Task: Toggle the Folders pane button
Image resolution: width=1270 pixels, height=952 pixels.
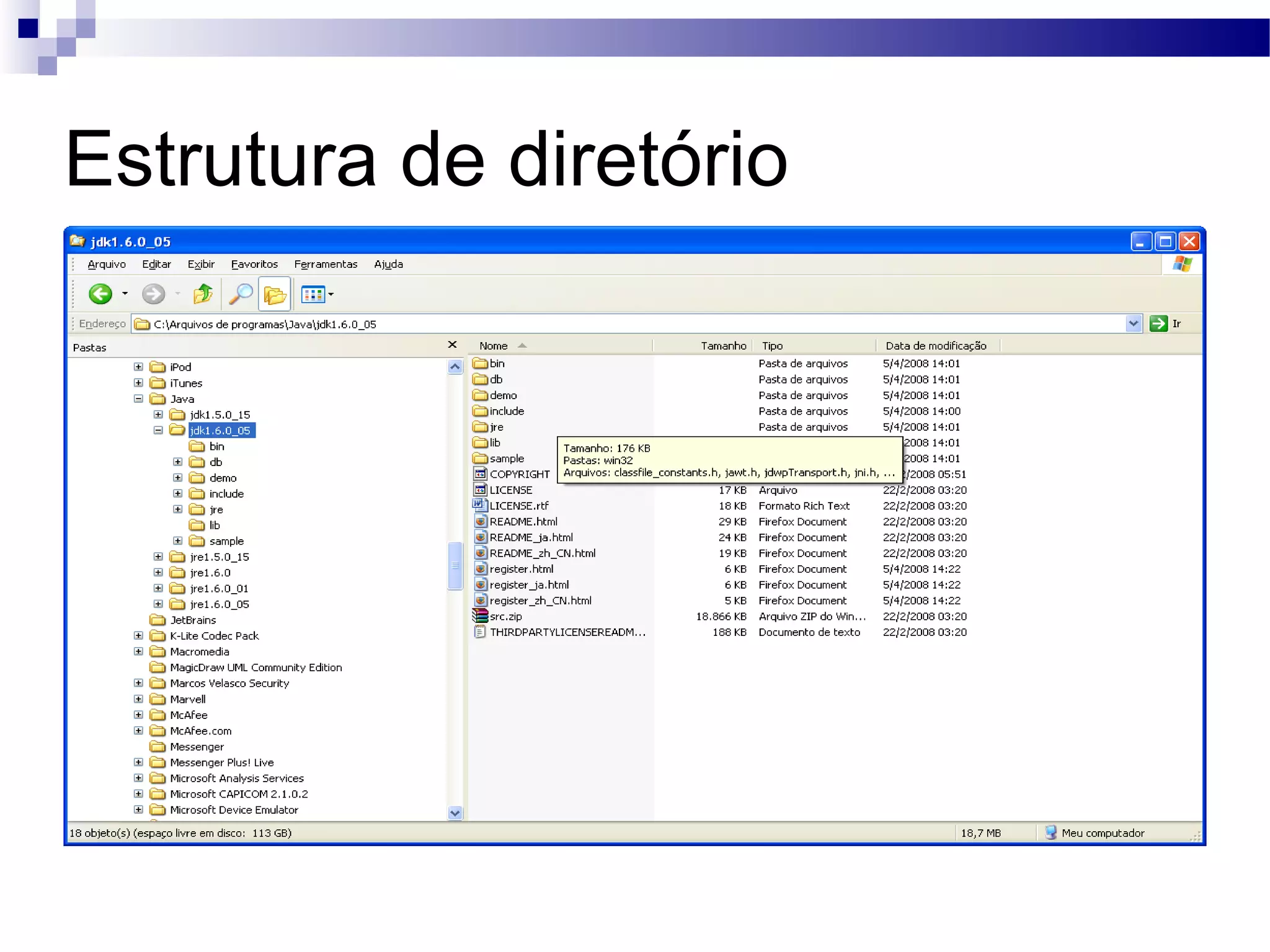Action: pos(275,294)
